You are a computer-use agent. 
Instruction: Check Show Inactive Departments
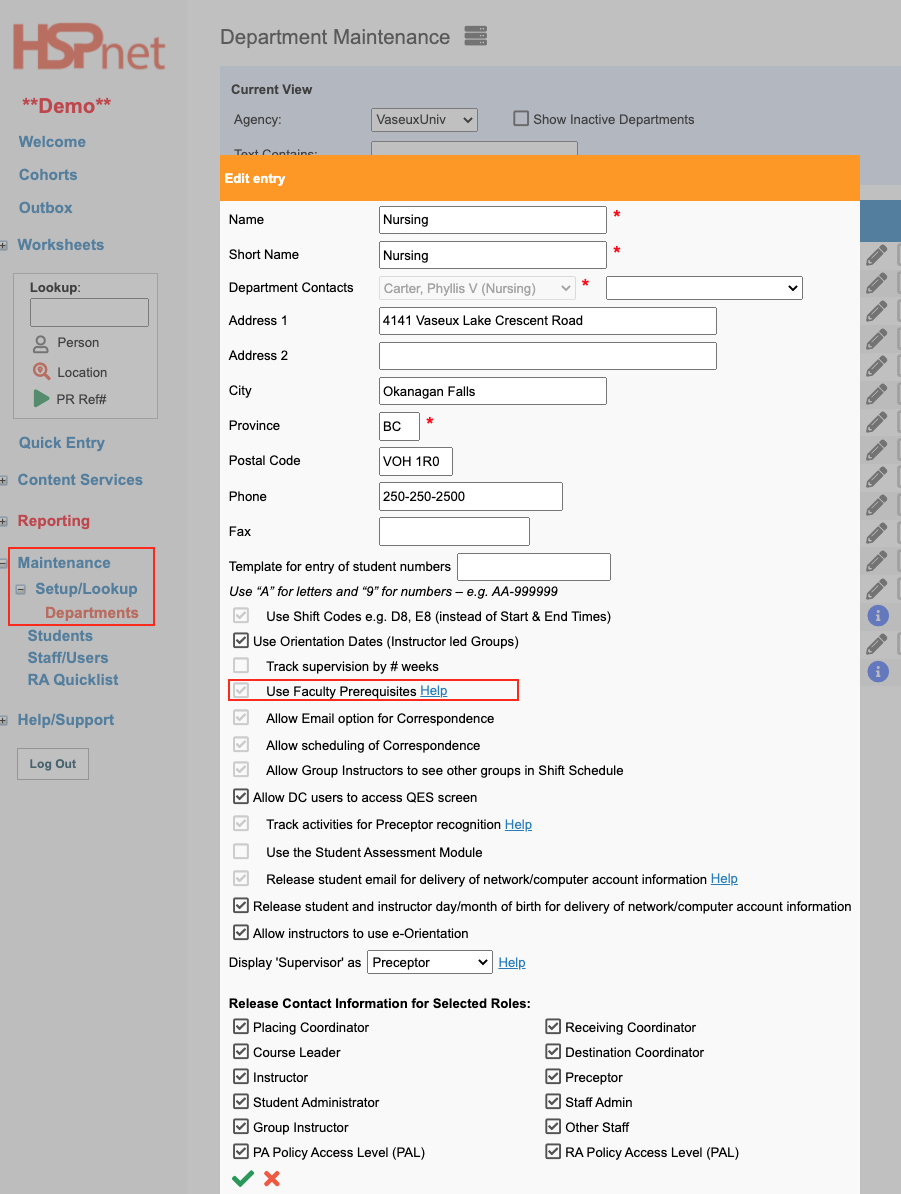[x=521, y=119]
